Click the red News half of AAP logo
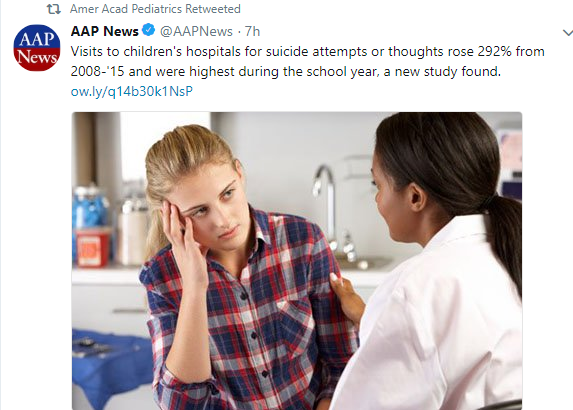This screenshot has height=410, width=573. tap(37, 60)
